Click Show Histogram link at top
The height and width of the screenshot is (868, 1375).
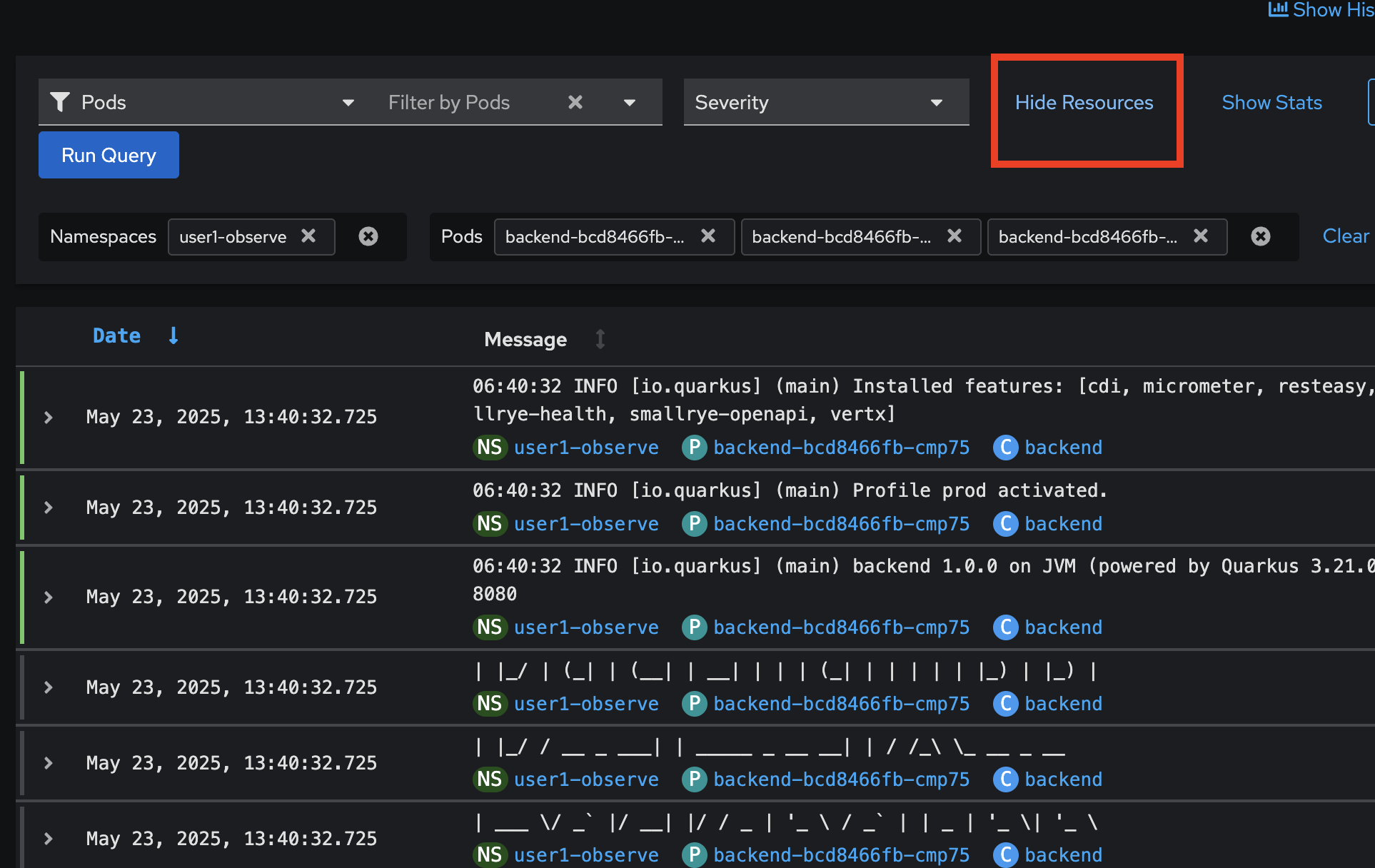[x=1321, y=10]
